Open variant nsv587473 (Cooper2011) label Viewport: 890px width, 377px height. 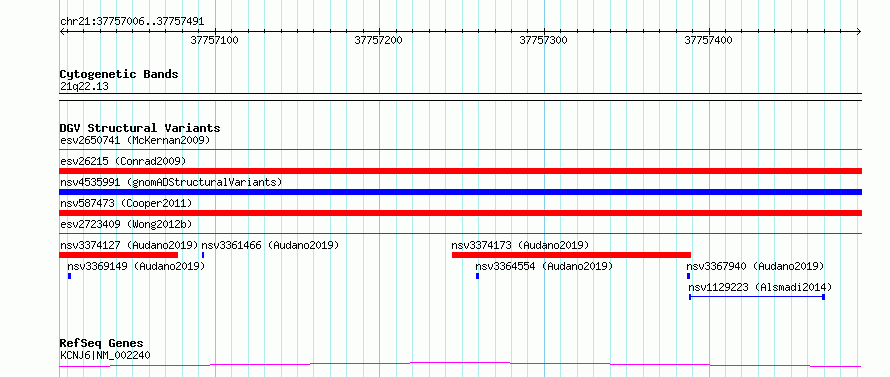[126, 203]
